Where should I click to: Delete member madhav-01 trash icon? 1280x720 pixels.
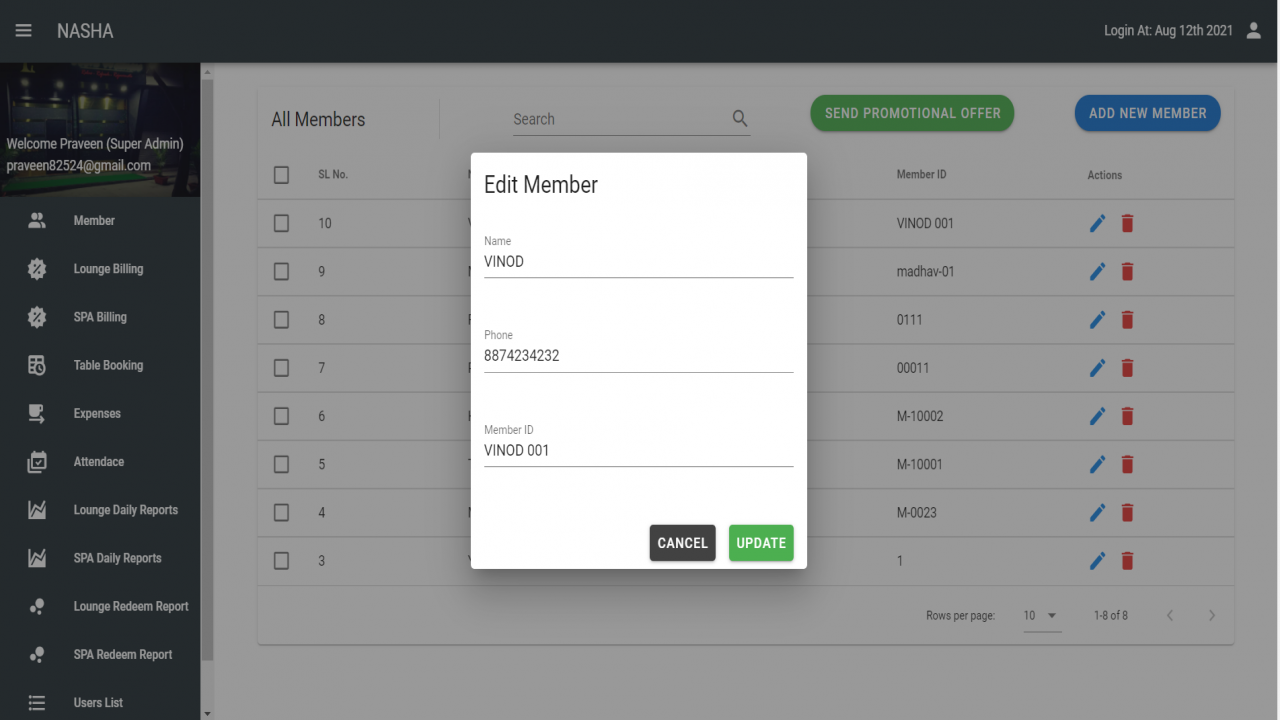[x=1127, y=271]
